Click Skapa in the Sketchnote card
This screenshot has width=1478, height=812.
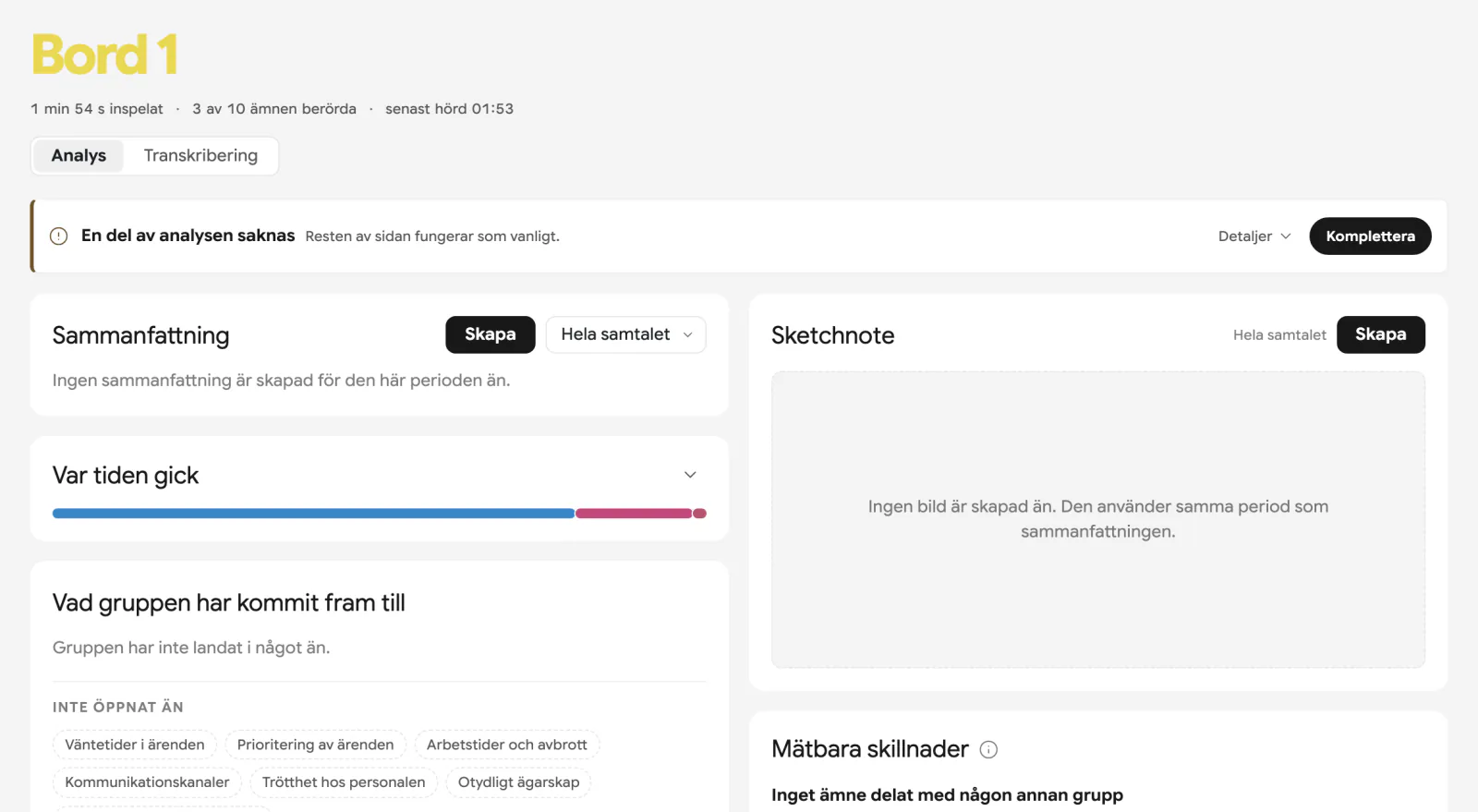tap(1380, 334)
